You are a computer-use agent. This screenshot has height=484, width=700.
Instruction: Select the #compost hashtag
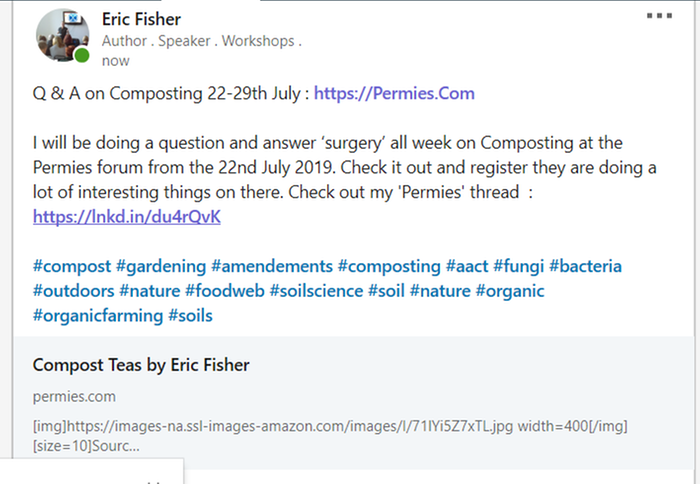pos(72,266)
